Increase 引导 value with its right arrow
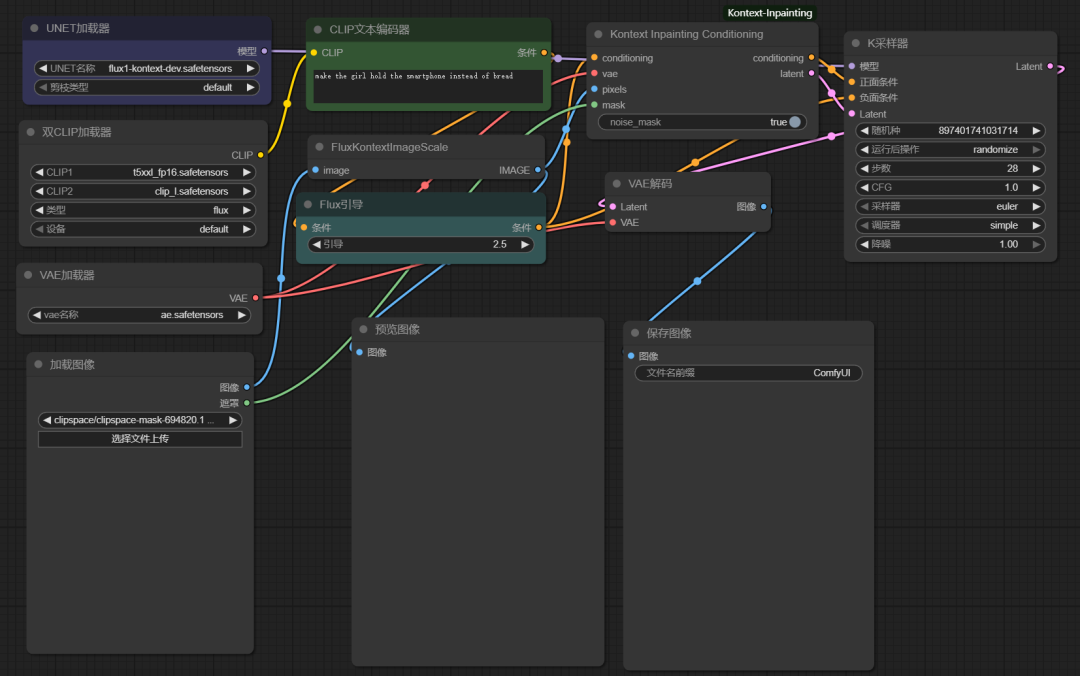The width and height of the screenshot is (1080, 676). (x=525, y=245)
